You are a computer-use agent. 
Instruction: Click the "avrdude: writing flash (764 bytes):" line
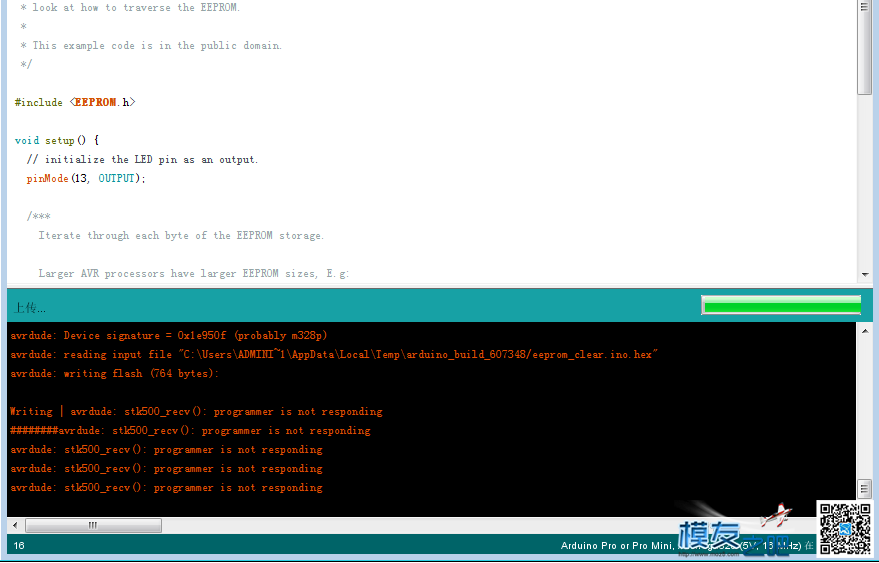(114, 373)
